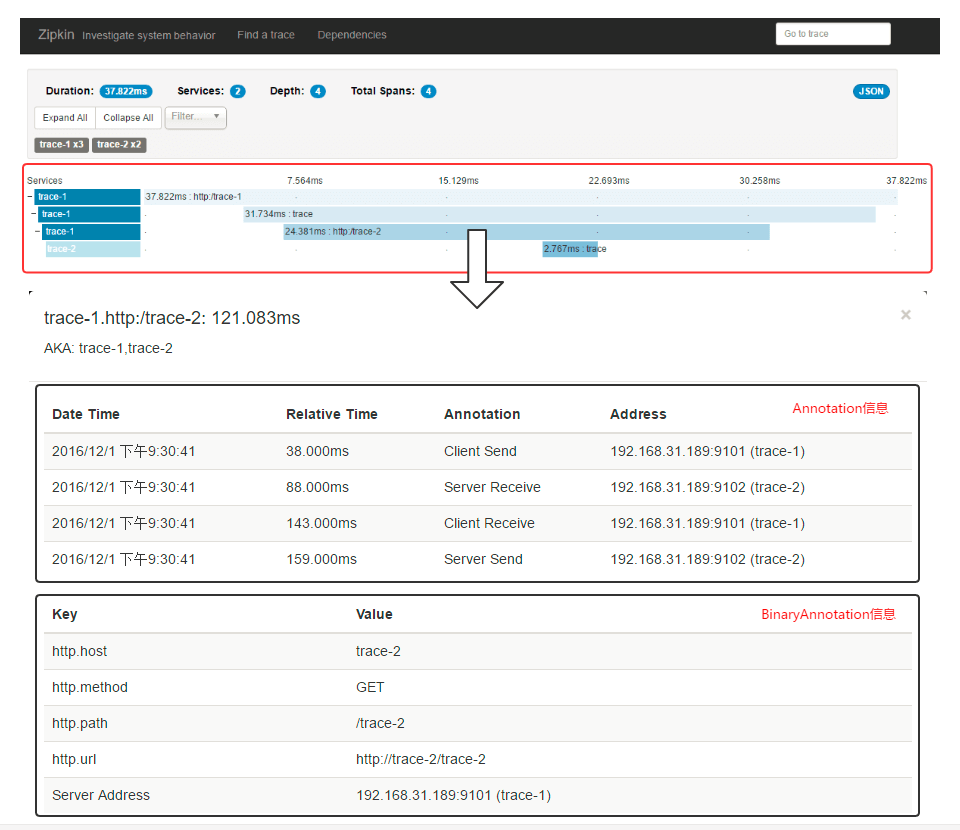Screen dimensions: 960x830
Task: Click Collapse All button
Action: tap(128, 118)
